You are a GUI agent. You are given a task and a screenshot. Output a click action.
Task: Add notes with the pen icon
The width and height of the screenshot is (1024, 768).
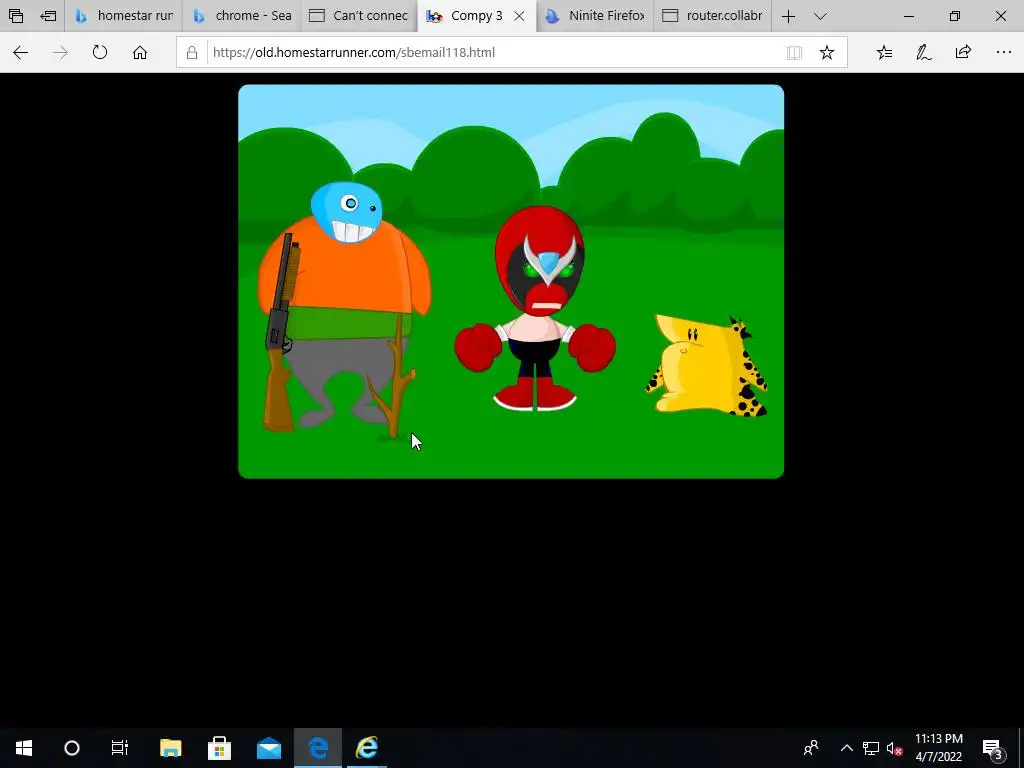pos(924,52)
